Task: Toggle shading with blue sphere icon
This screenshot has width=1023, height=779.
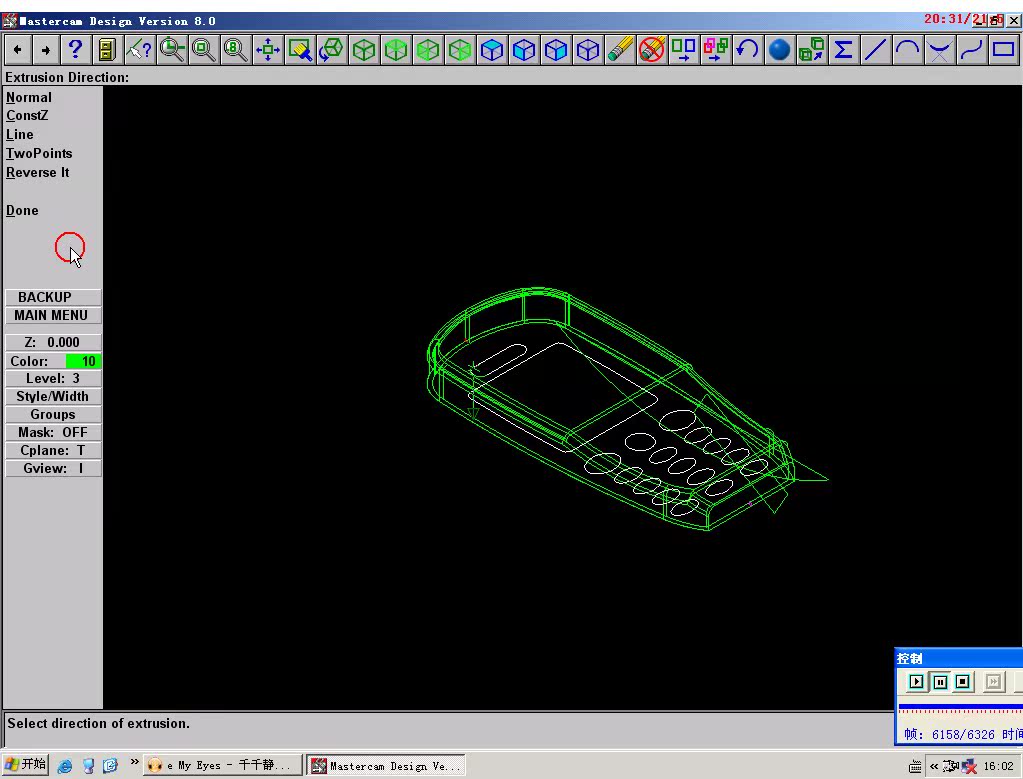Action: pyautogui.click(x=780, y=50)
